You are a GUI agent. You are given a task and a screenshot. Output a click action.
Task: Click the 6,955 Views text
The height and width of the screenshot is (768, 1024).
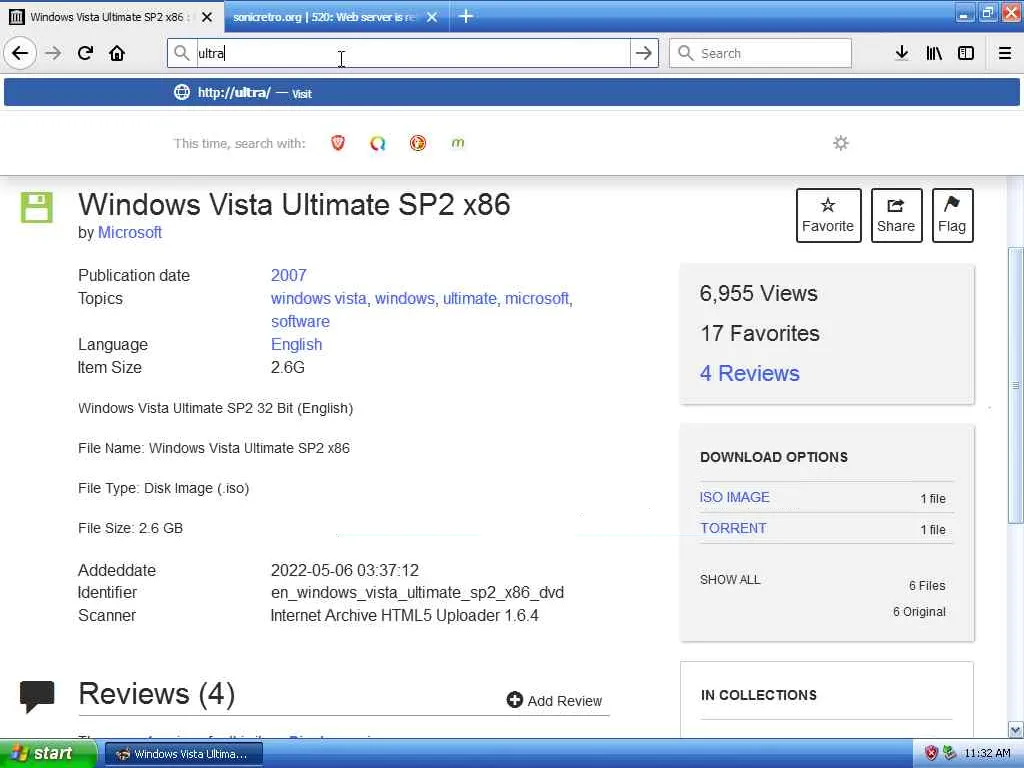point(759,294)
